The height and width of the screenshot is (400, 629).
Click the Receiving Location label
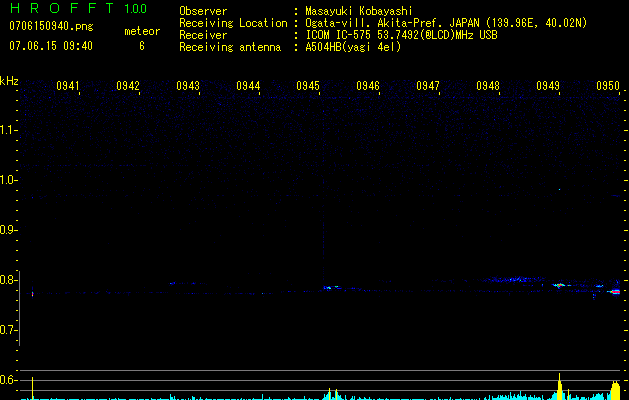tap(233, 23)
